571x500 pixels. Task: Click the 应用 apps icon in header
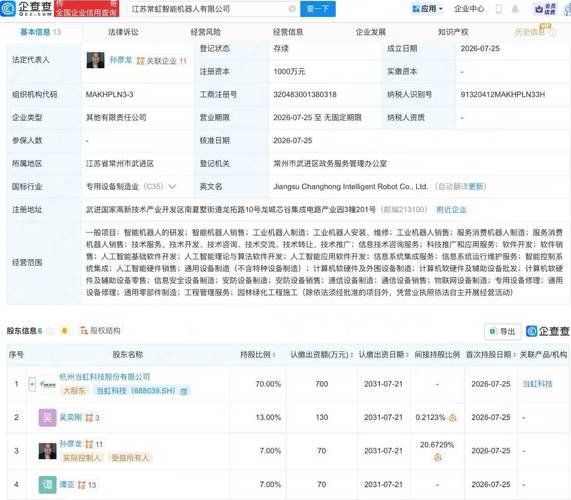pos(416,9)
